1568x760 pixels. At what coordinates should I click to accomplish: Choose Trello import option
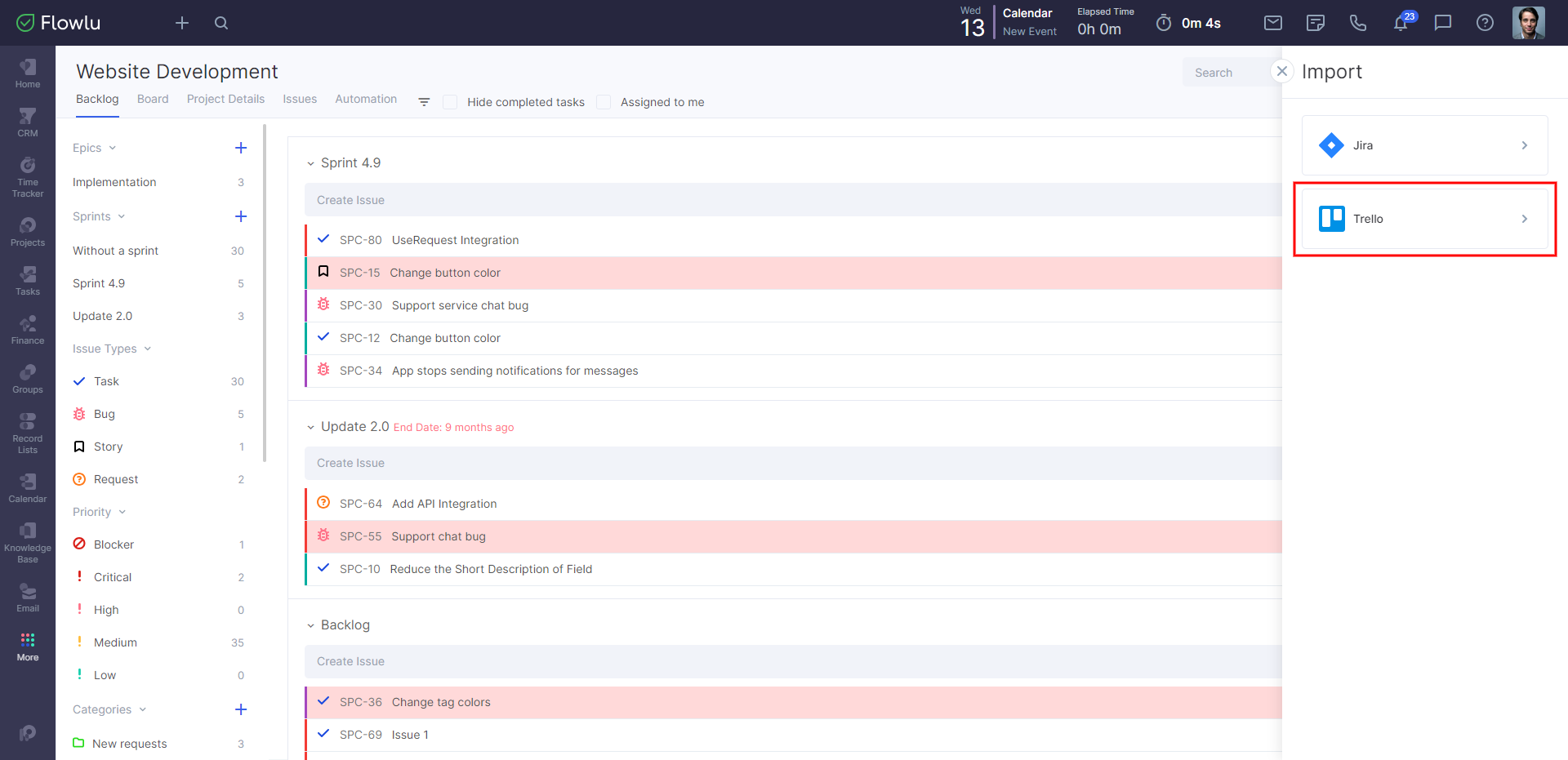1424,219
